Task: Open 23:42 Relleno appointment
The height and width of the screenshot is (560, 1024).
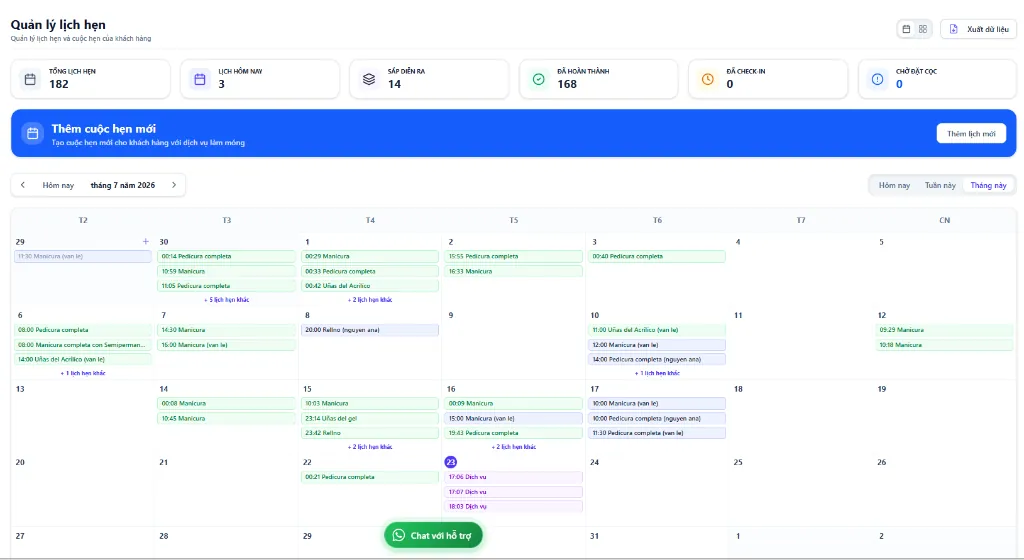Action: click(370, 433)
